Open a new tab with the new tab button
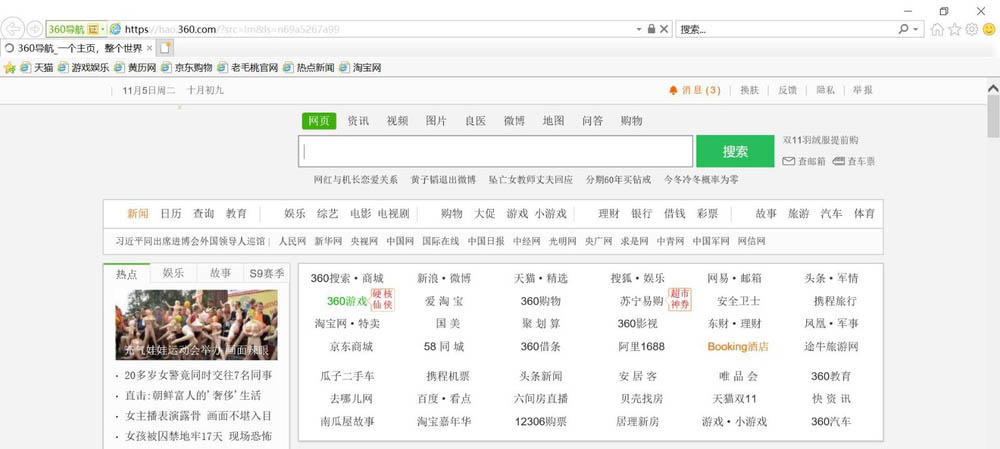Screen dimensions: 1000x449 [165, 48]
